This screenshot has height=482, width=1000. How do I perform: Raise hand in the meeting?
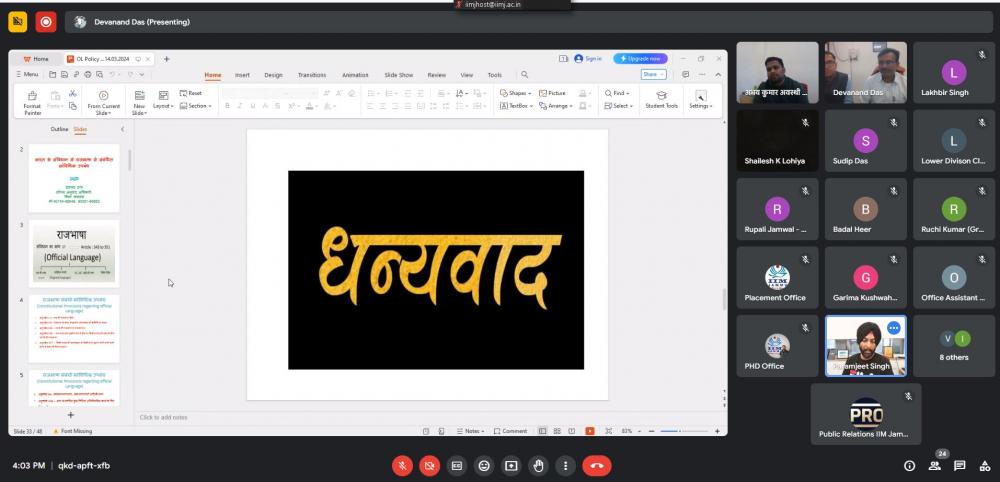pyautogui.click(x=539, y=465)
